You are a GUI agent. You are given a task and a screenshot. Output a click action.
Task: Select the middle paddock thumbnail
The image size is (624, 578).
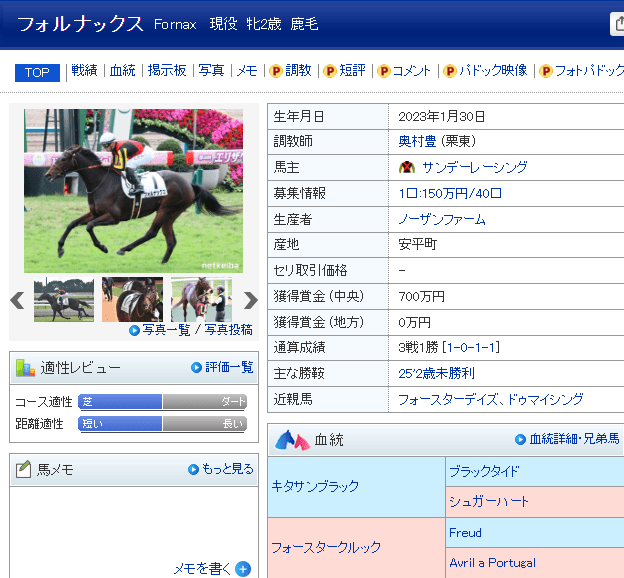pyautogui.click(x=133, y=300)
